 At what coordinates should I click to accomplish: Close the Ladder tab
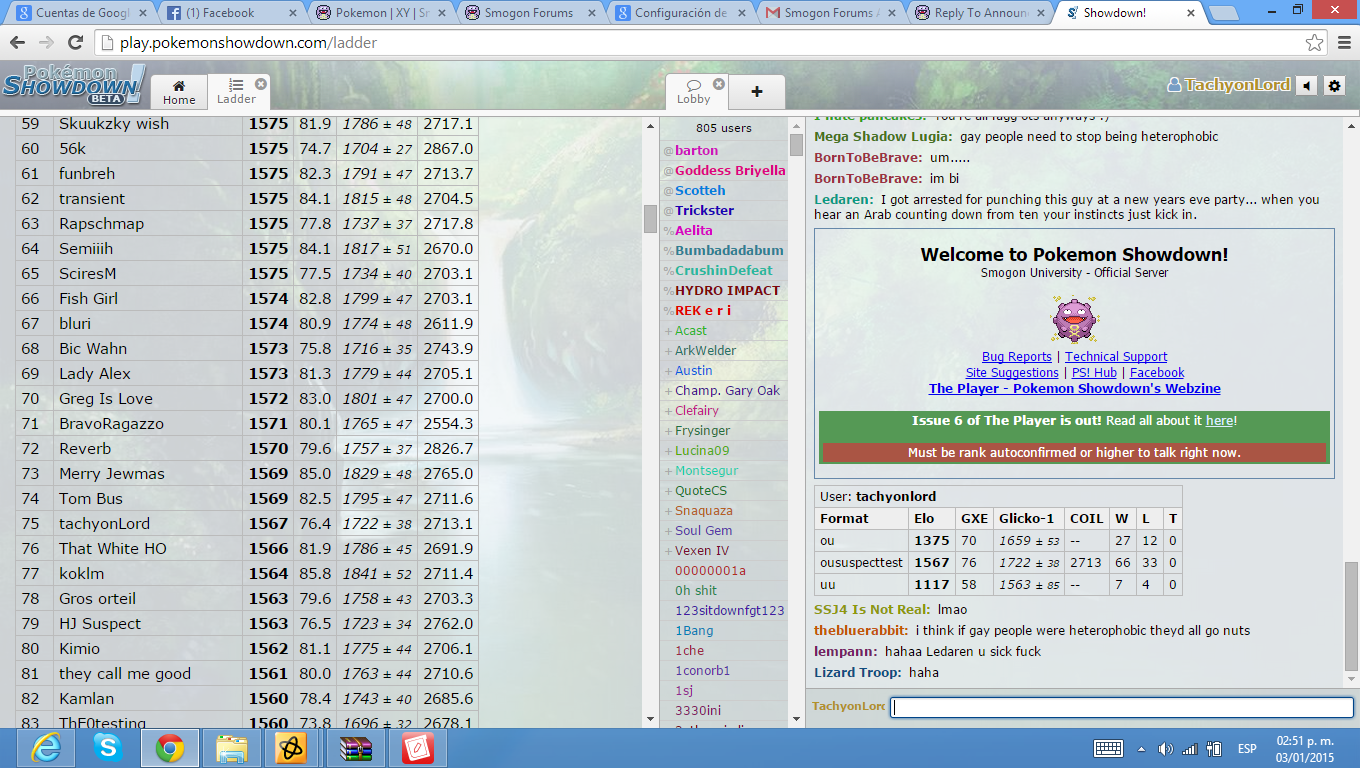261,84
